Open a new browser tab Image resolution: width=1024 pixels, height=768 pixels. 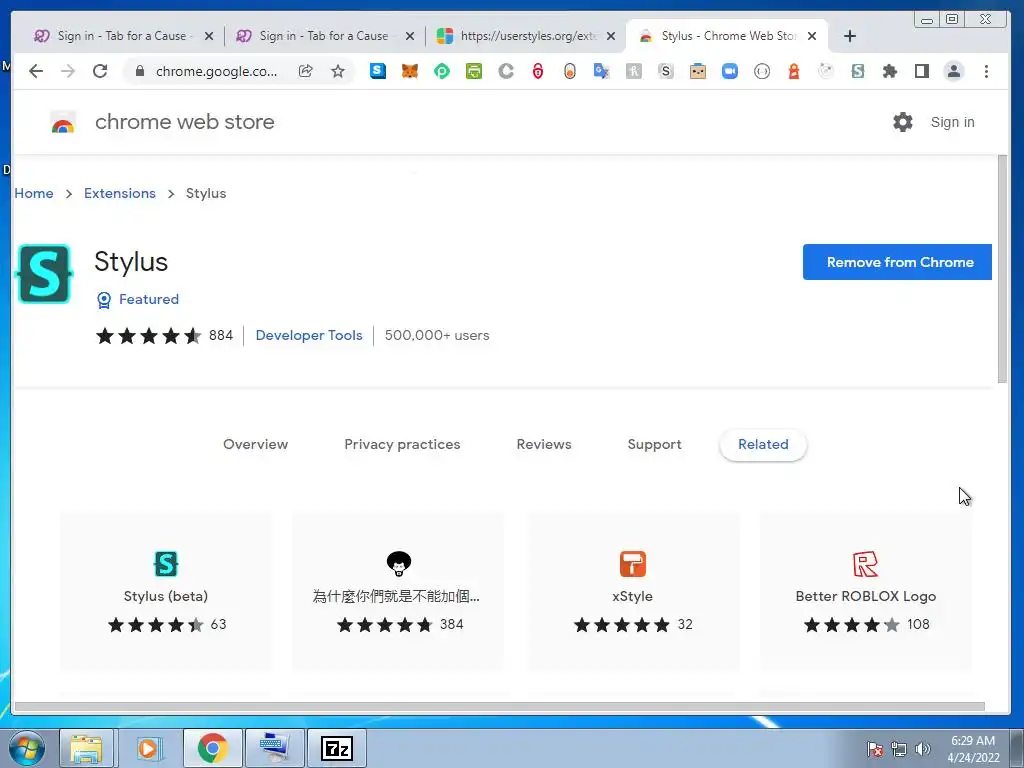click(x=850, y=36)
